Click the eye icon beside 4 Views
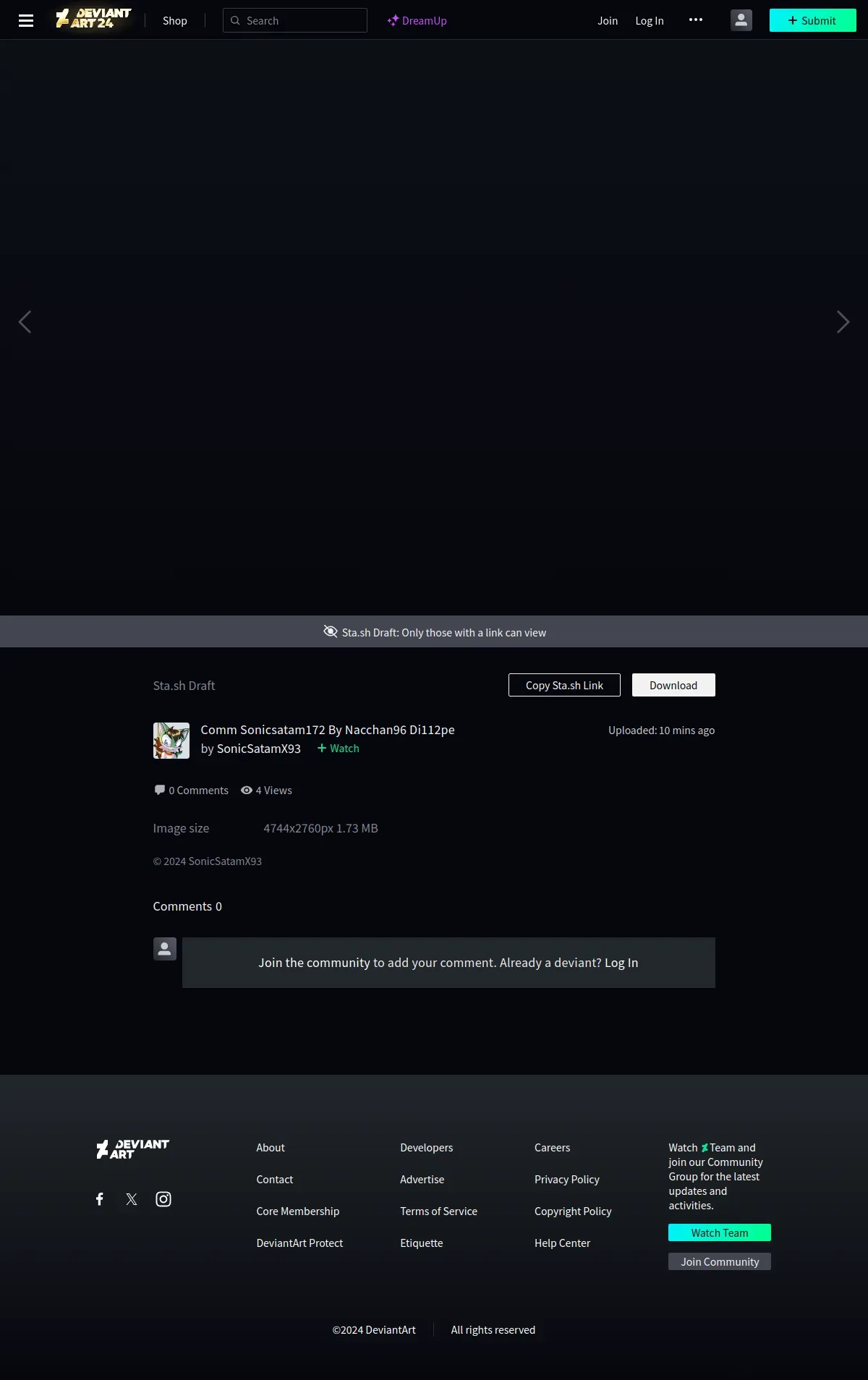The width and height of the screenshot is (868, 1380). pyautogui.click(x=247, y=790)
